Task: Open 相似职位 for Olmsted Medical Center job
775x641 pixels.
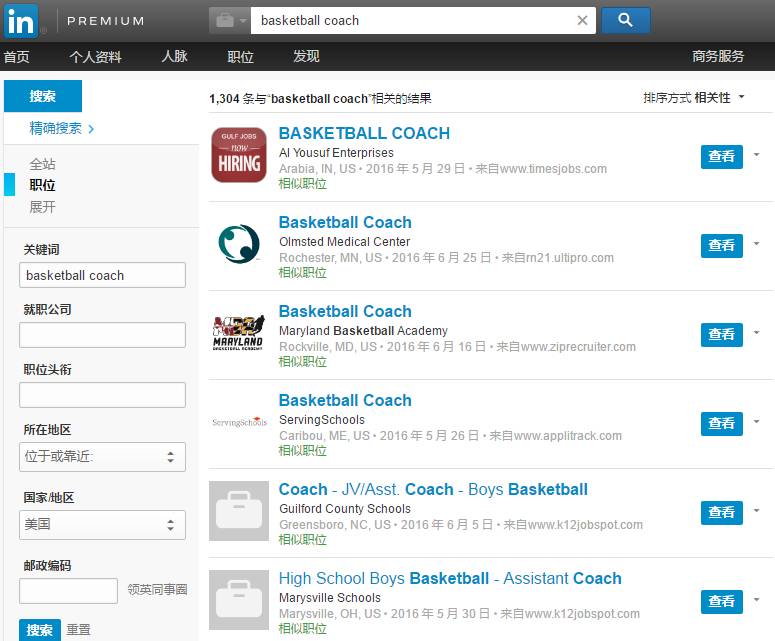Action: (302, 273)
